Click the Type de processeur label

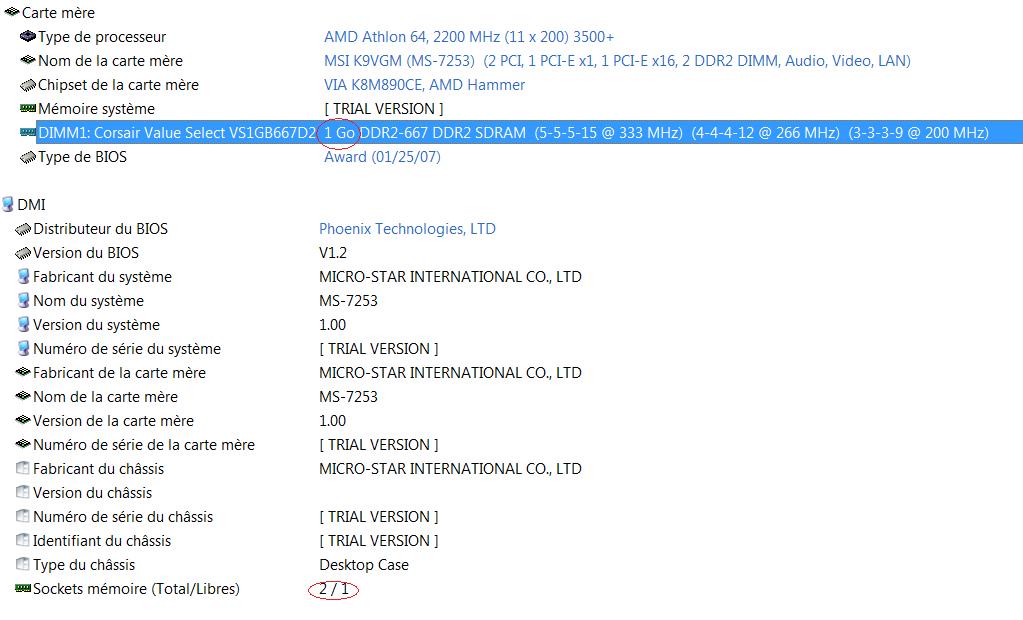pyautogui.click(x=102, y=37)
